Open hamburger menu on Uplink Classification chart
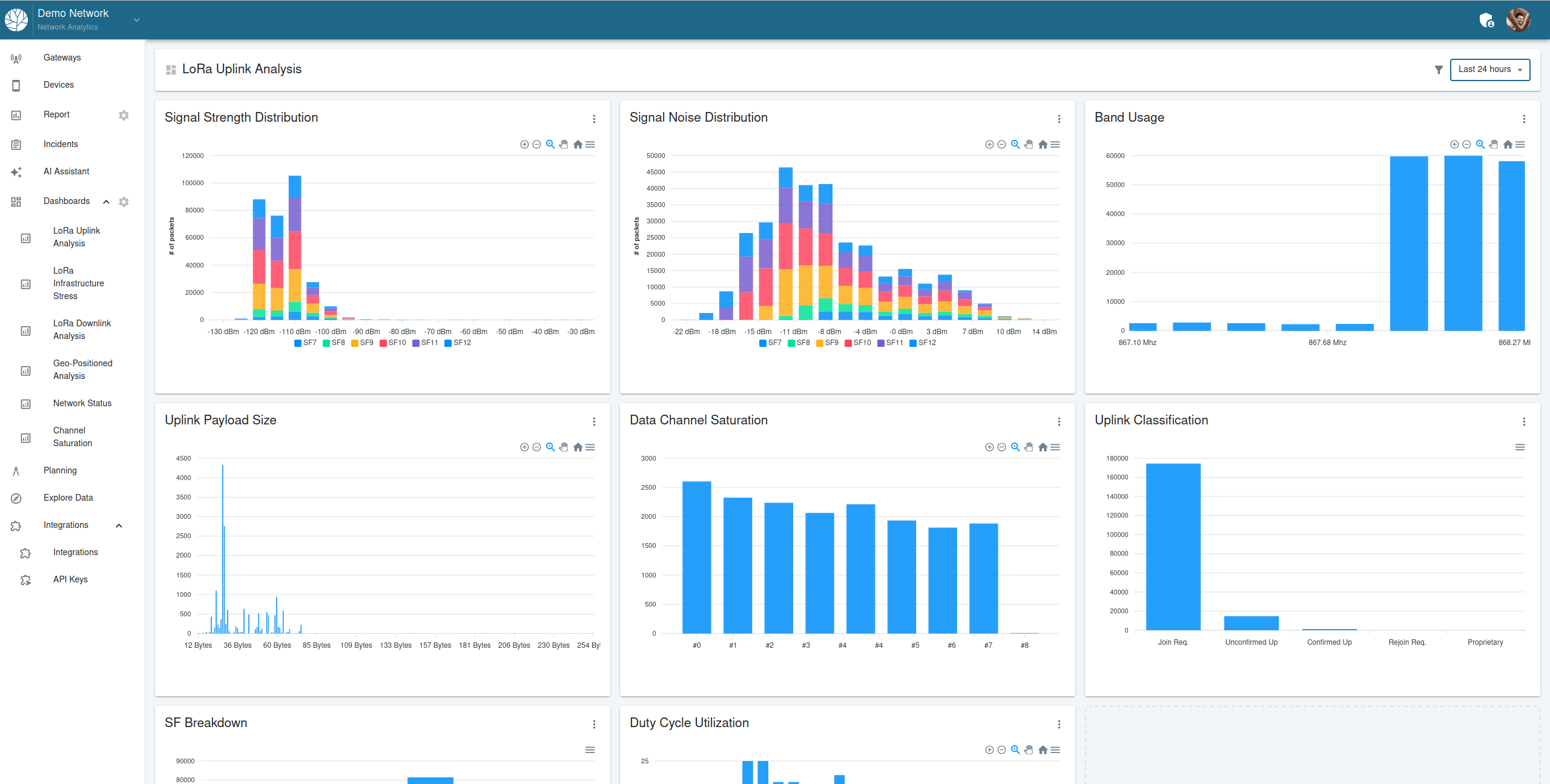This screenshot has width=1550, height=784. 1520,447
